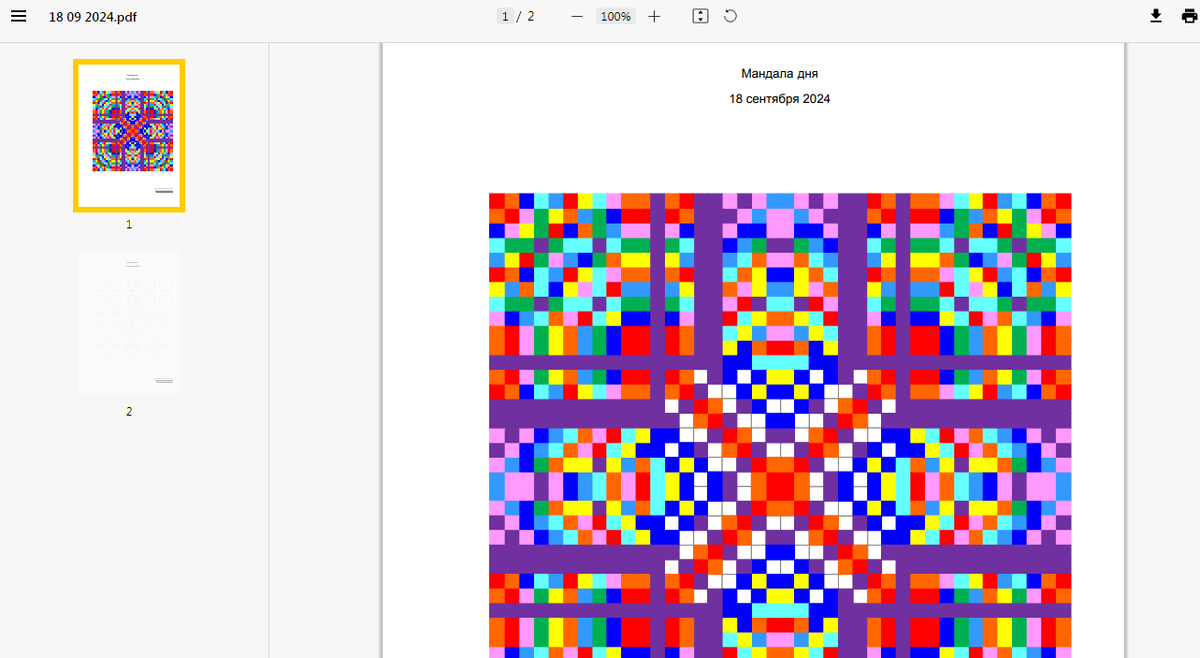The height and width of the screenshot is (658, 1200).
Task: Click the current page number field
Action: [x=505, y=16]
